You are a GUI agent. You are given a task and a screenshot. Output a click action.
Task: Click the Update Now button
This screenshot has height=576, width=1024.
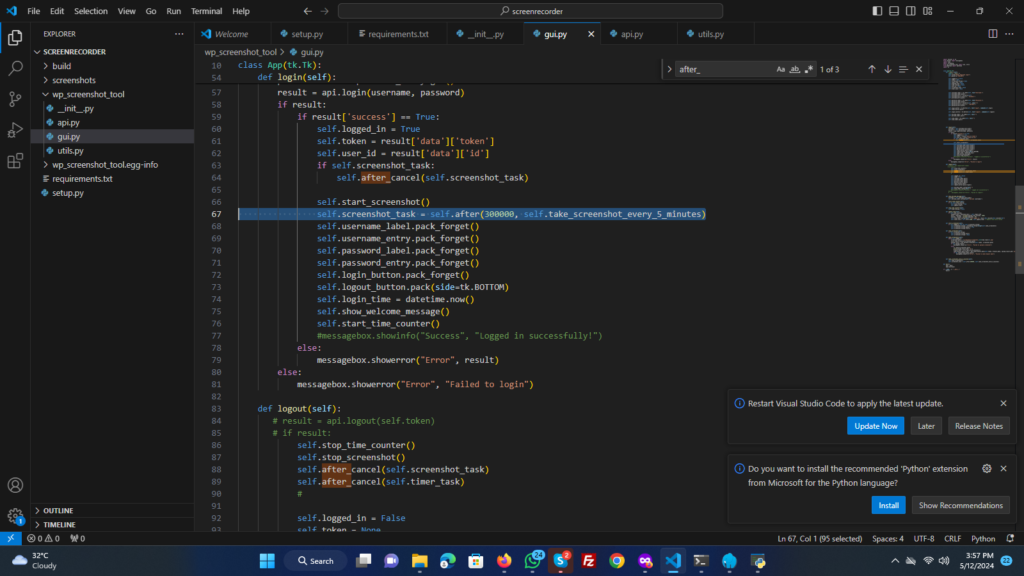pos(876,426)
